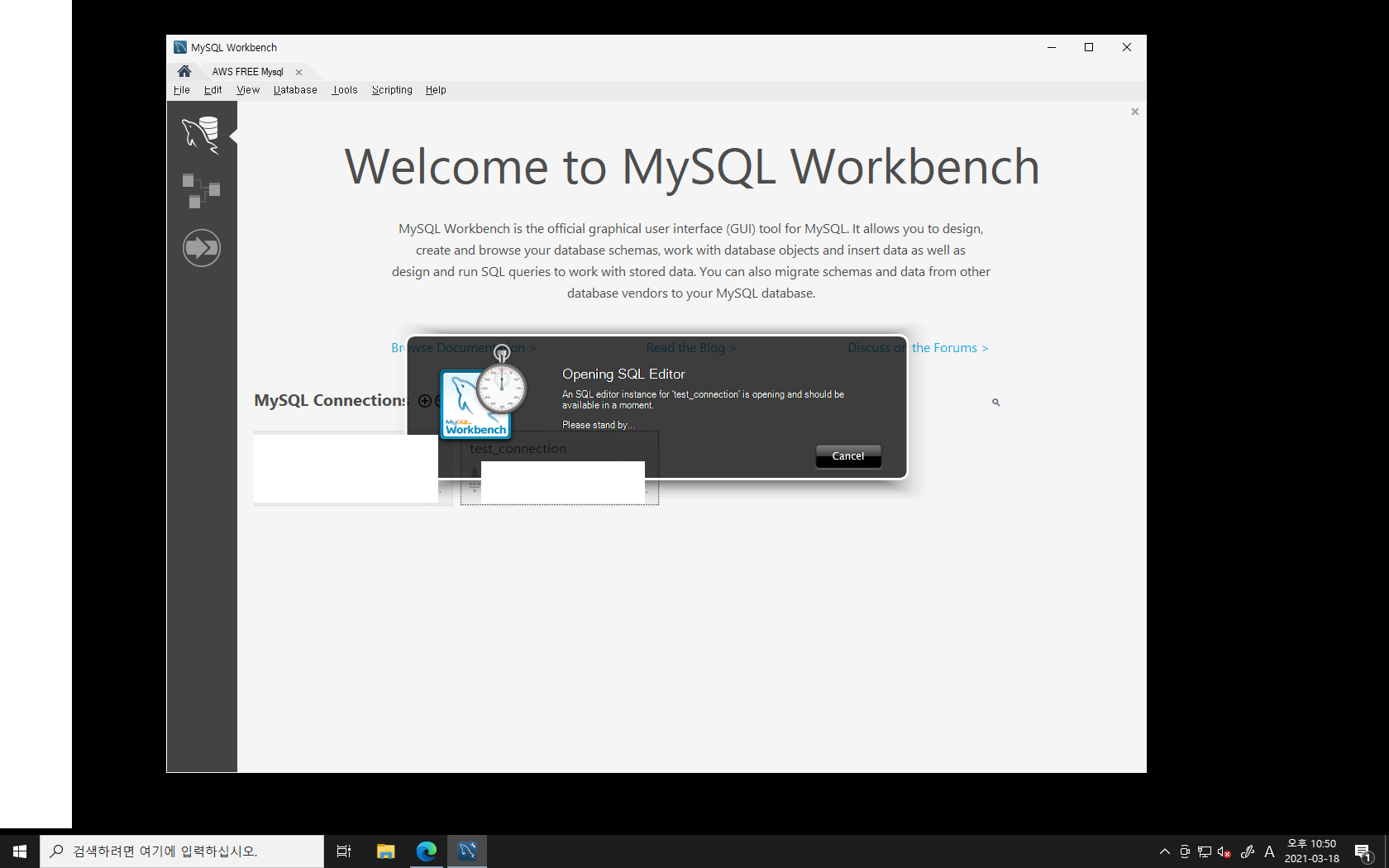Open the Tools menu
Screen dimensions: 1389x868
(345, 90)
